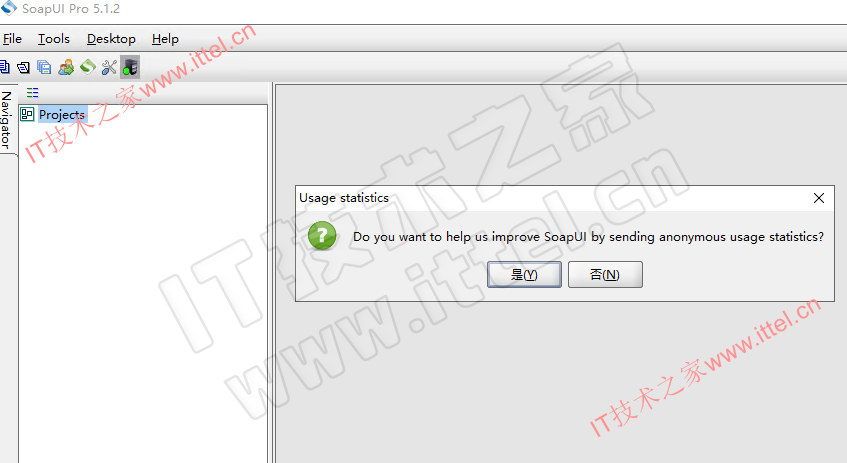This screenshot has height=463, width=847.
Task: Open the community forum people icon
Action: [66, 68]
